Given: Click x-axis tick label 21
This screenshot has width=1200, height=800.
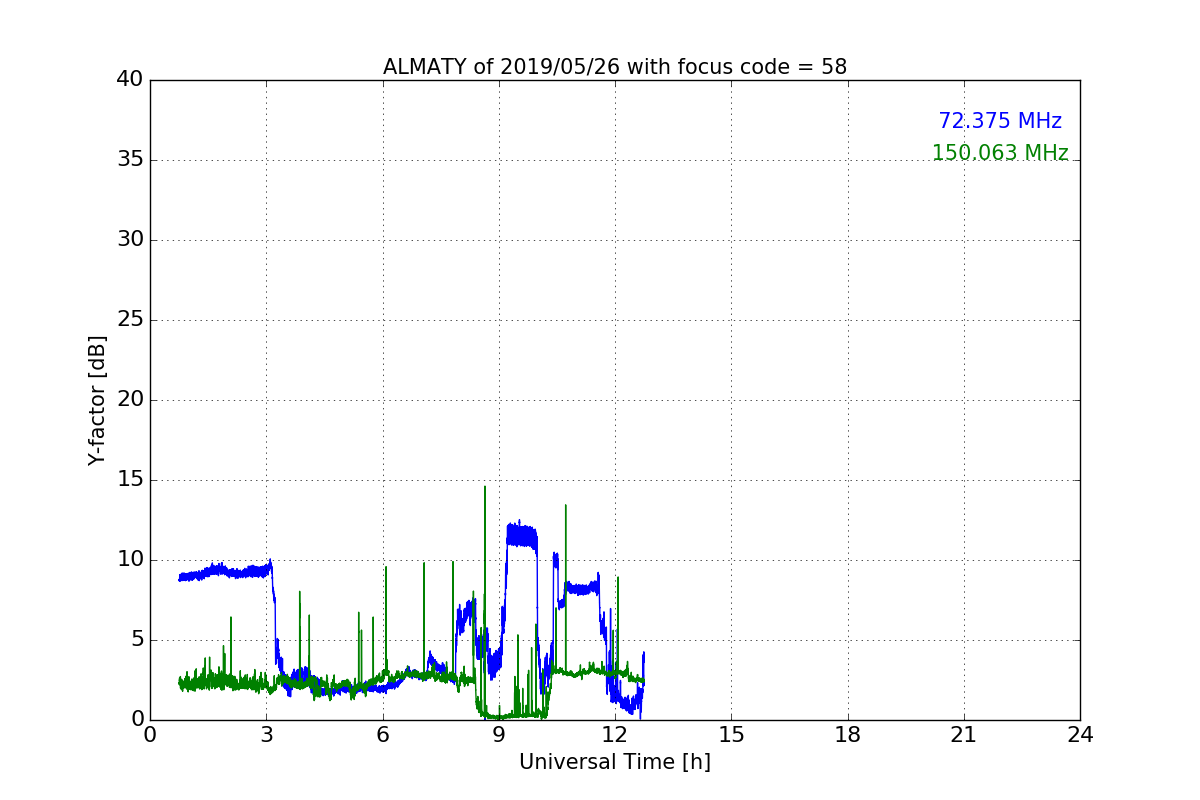Looking at the screenshot, I should coord(964,735).
